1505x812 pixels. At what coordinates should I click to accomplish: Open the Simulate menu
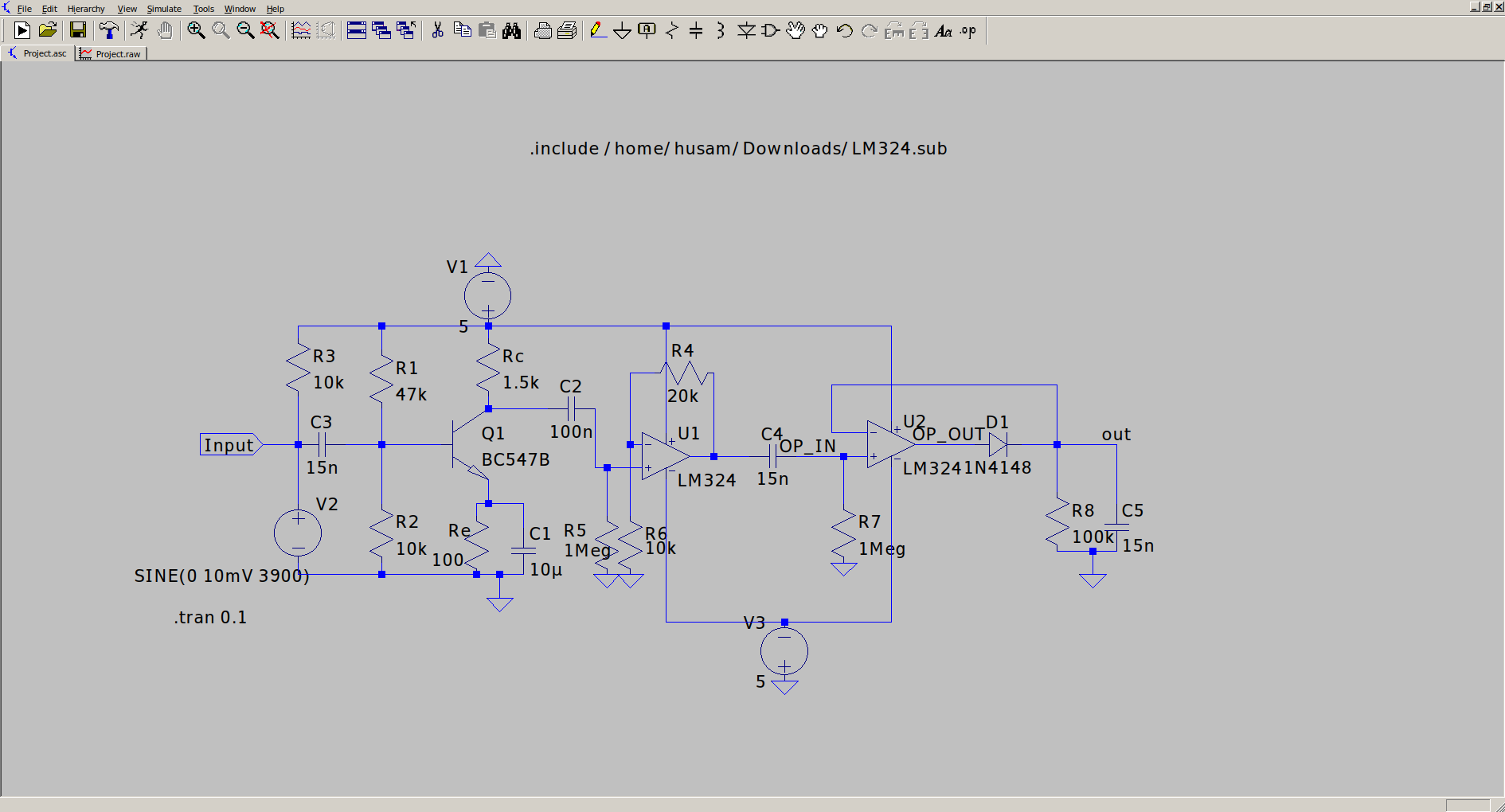click(x=163, y=8)
